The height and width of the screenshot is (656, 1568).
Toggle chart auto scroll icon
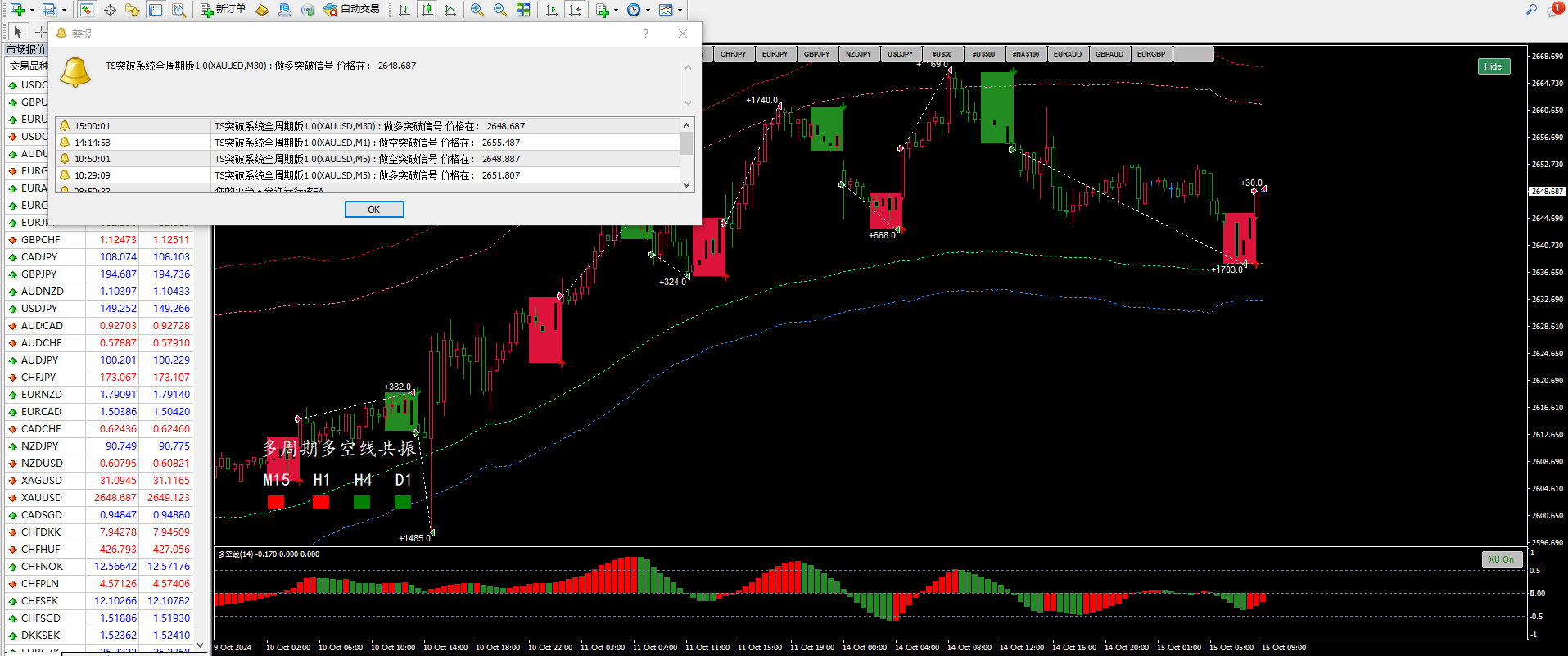[x=552, y=10]
